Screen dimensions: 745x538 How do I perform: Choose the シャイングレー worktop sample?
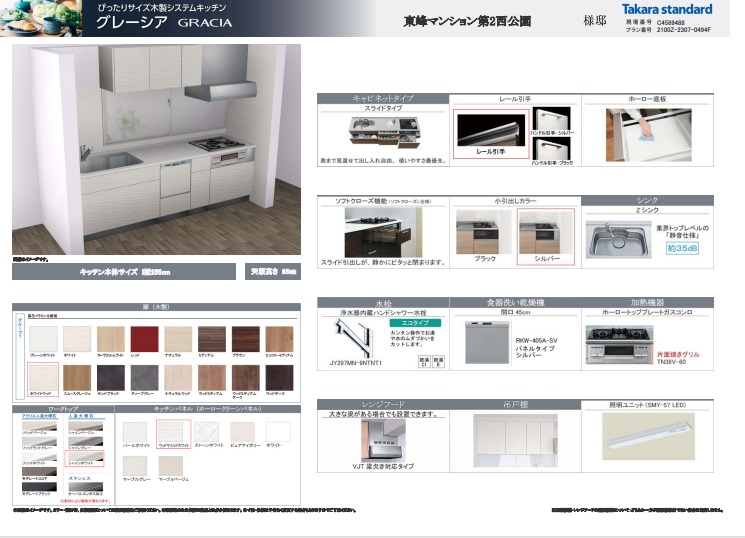click(86, 441)
